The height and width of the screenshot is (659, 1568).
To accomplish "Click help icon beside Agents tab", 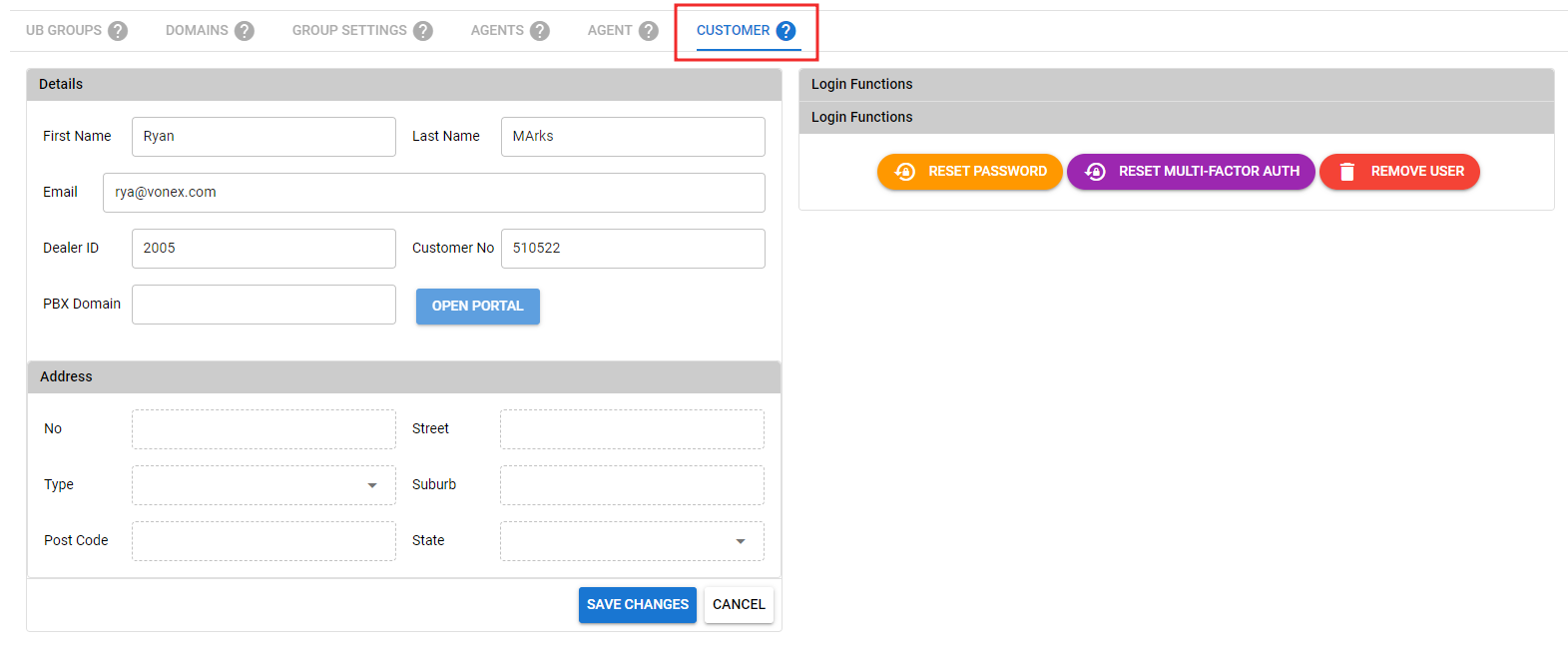I will [540, 31].
